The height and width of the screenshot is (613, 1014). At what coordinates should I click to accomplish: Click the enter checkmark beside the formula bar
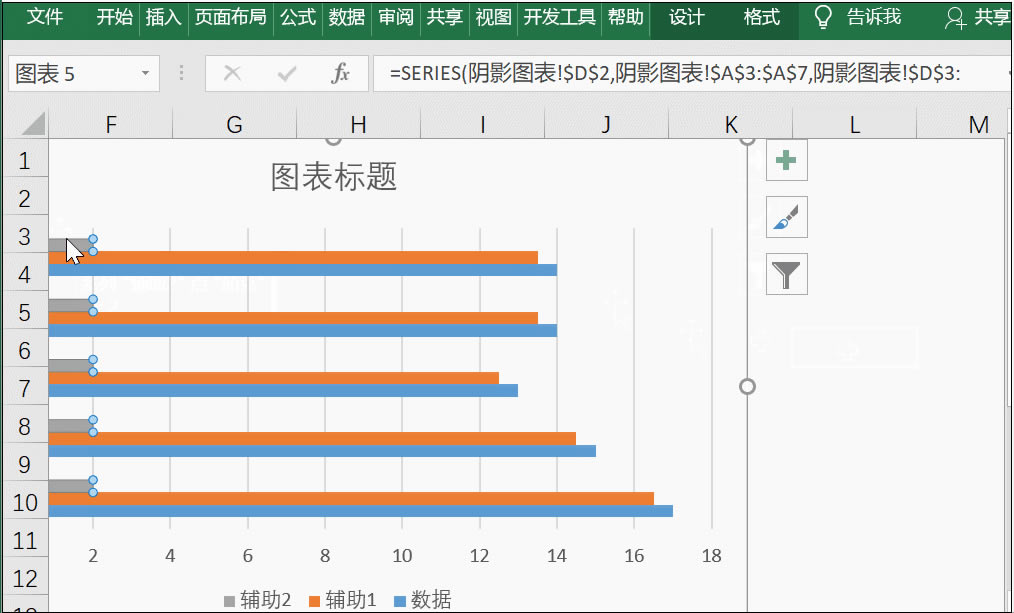coord(287,73)
